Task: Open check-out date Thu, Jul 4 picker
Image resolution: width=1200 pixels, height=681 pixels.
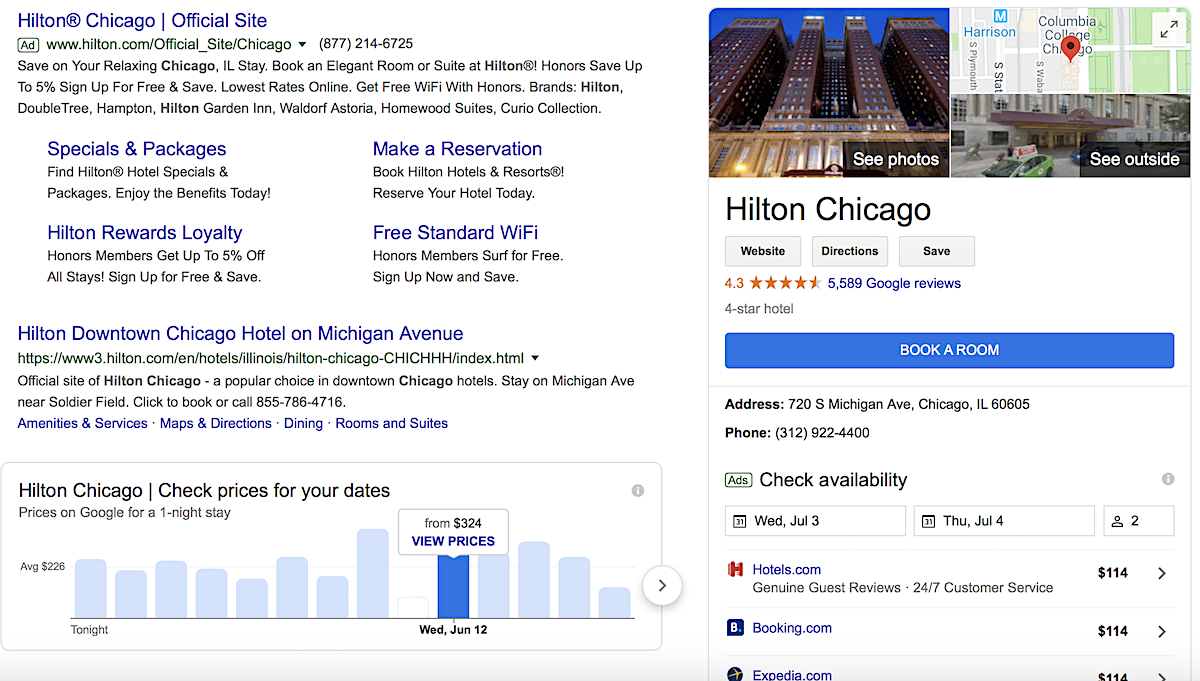Action: tap(1004, 521)
